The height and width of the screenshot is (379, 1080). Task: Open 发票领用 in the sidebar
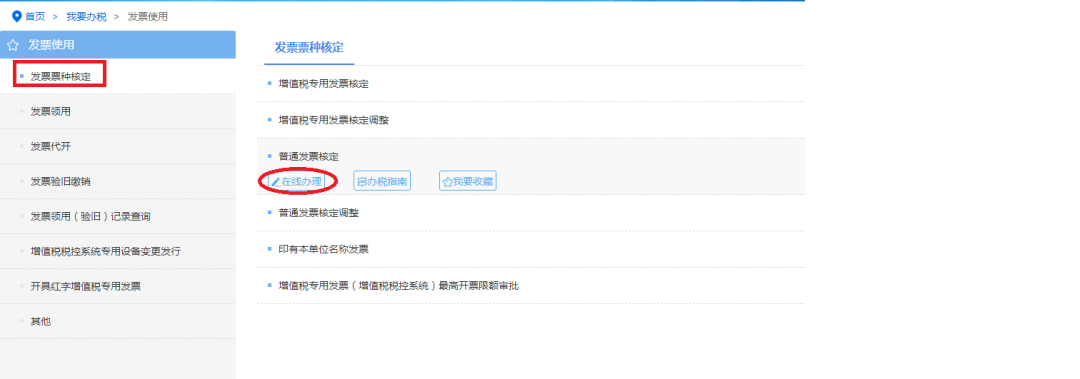pyautogui.click(x=50, y=111)
